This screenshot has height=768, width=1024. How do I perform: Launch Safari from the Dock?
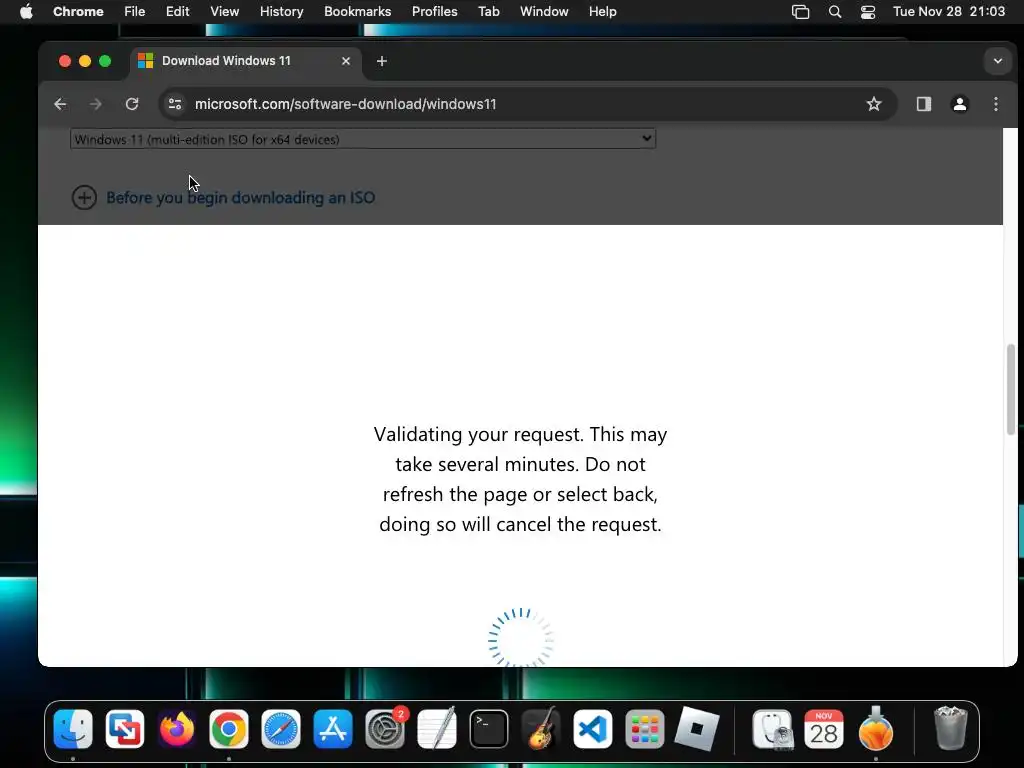[281, 729]
